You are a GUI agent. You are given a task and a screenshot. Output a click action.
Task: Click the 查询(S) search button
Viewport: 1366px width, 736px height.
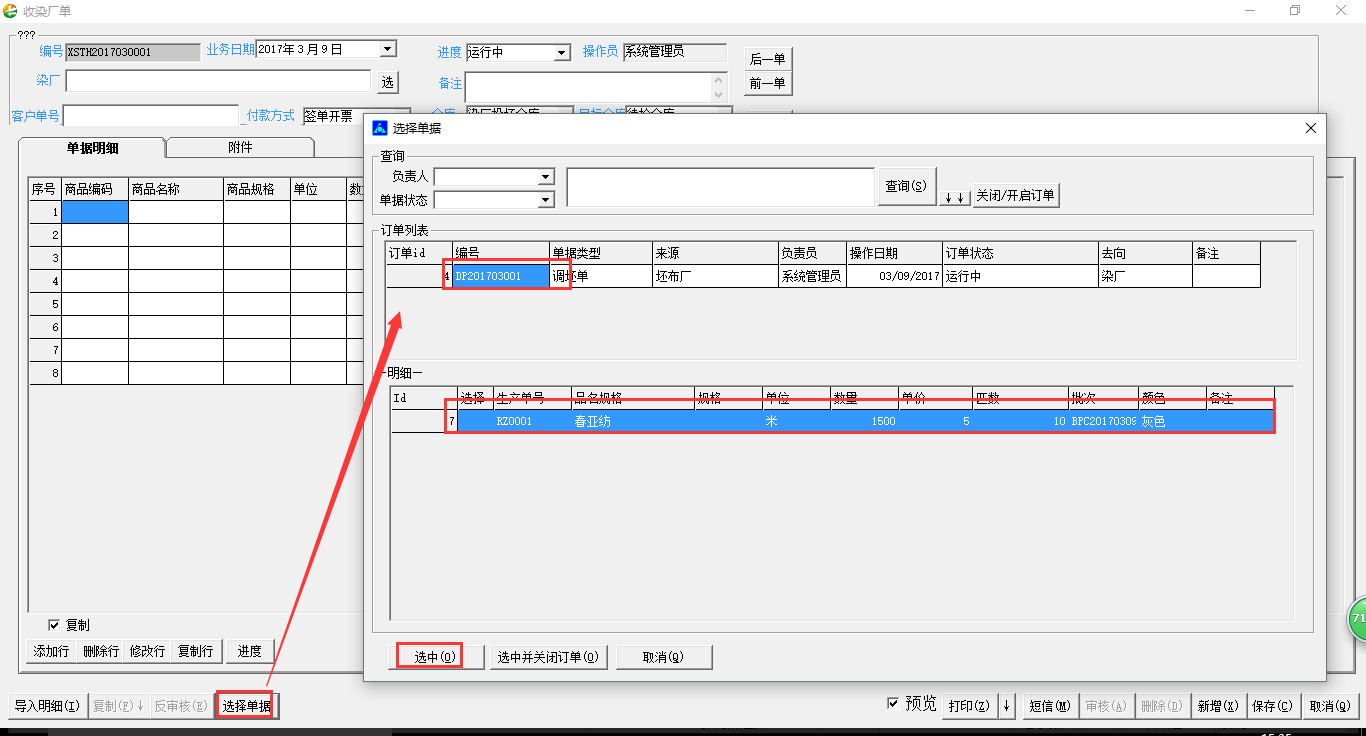click(906, 186)
